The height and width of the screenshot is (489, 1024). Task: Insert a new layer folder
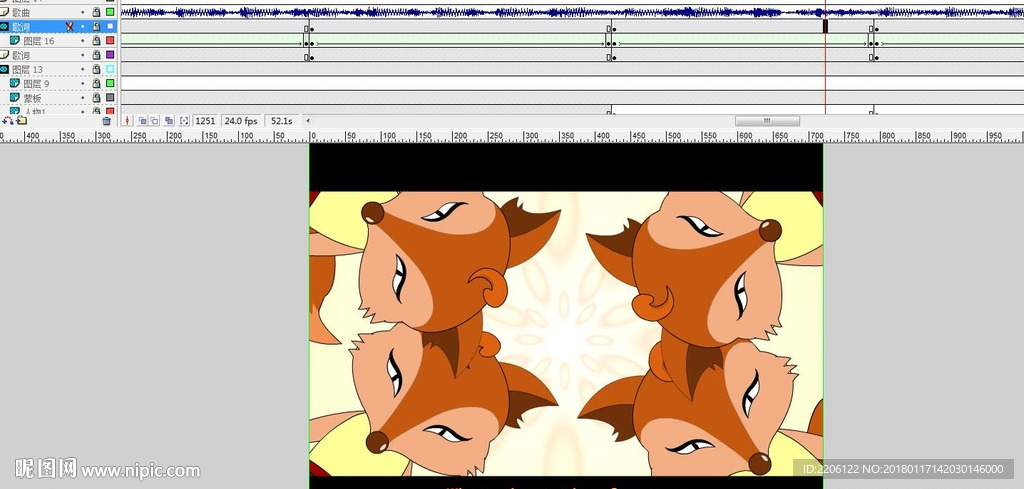[22, 121]
